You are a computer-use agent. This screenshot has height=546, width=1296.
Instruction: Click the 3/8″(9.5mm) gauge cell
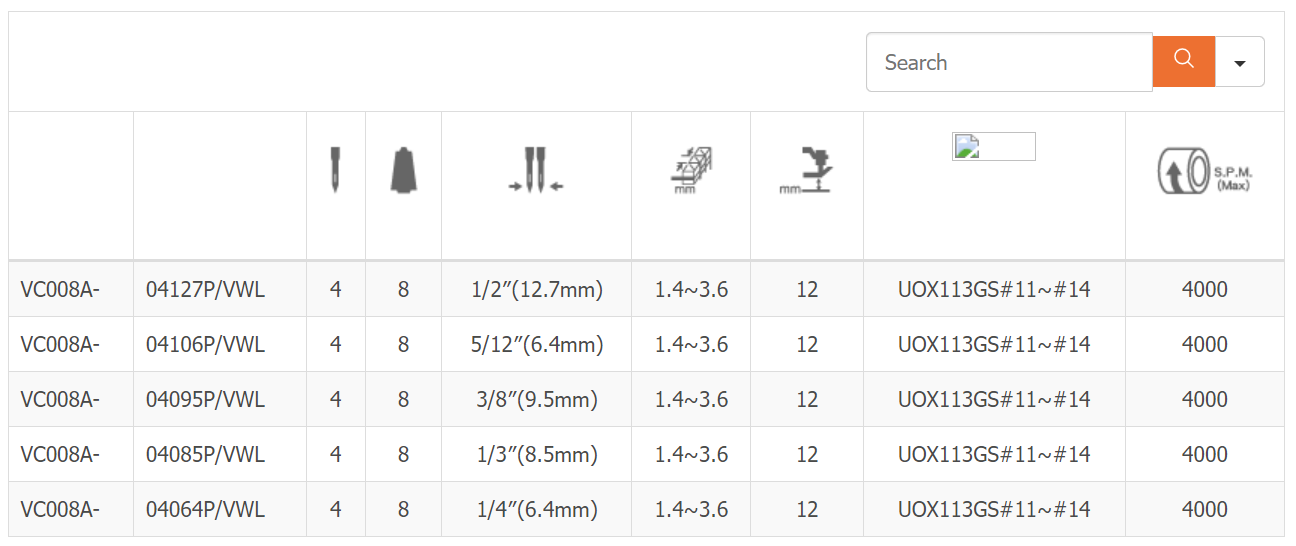[536, 400]
